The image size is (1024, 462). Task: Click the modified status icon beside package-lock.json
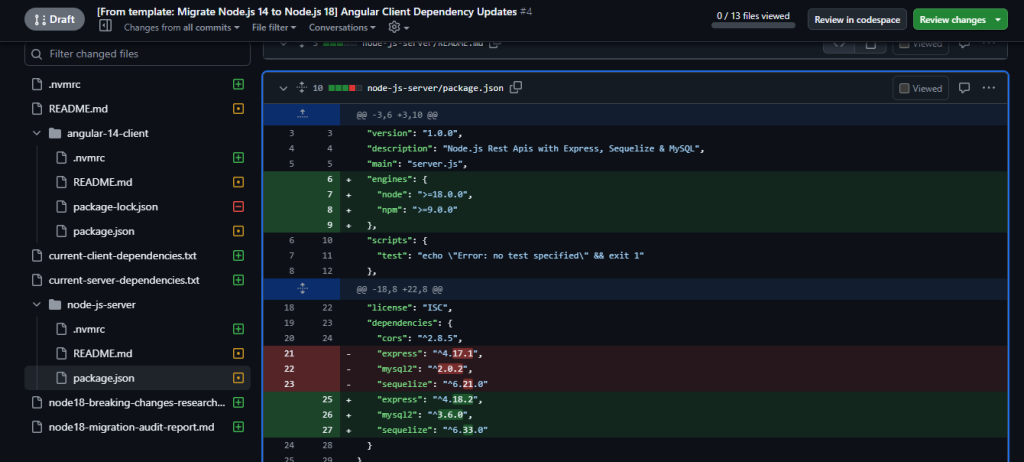coord(238,207)
